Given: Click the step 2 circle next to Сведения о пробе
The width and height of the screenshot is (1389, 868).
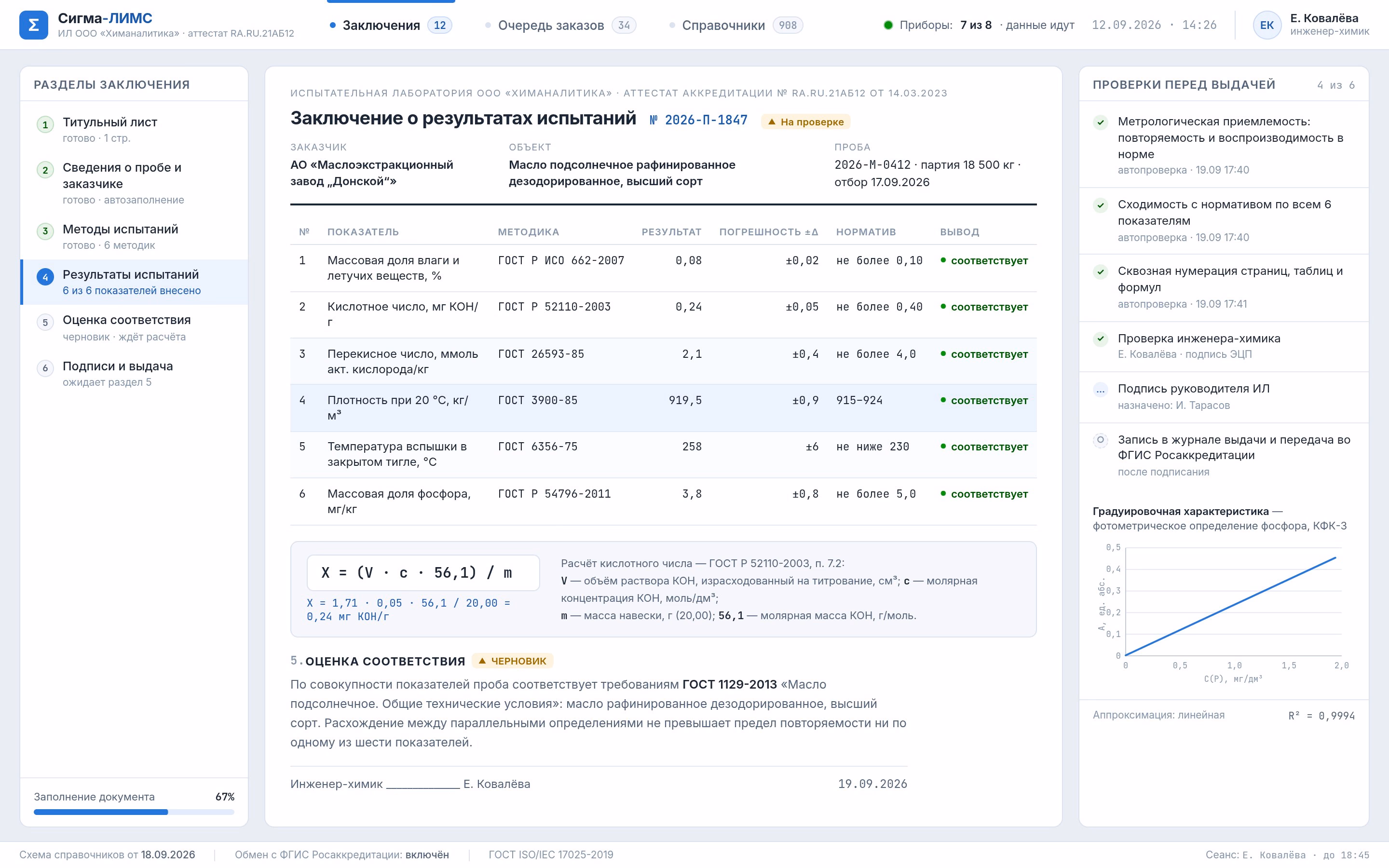Looking at the screenshot, I should coord(45,170).
